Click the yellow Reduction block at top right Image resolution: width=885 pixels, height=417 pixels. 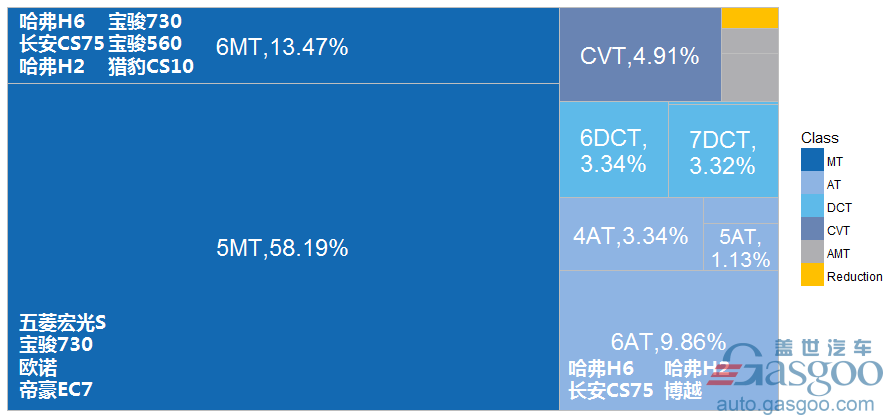click(x=750, y=17)
